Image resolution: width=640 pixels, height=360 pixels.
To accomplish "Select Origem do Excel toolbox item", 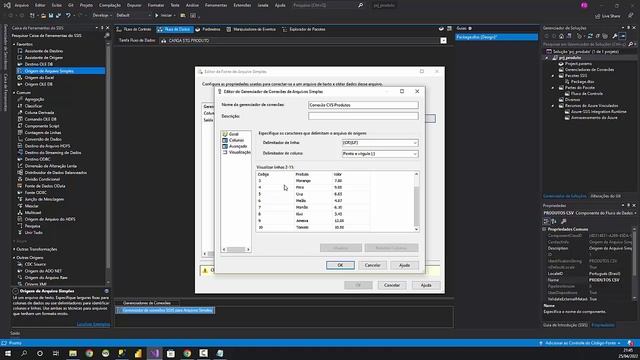I will (39, 78).
